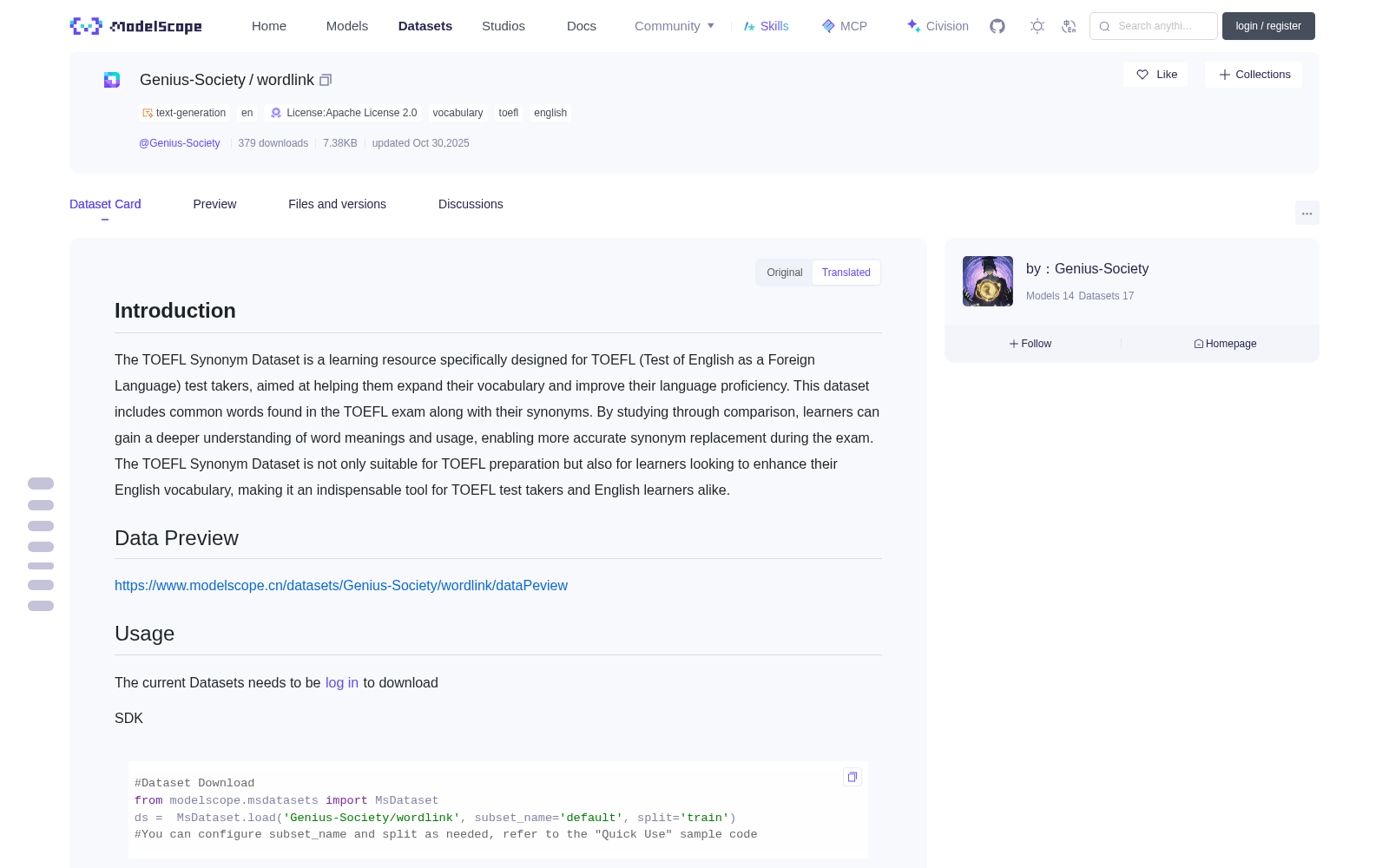Click the Apache License 2.0 tag
The width and height of the screenshot is (1389, 868).
coord(344,113)
